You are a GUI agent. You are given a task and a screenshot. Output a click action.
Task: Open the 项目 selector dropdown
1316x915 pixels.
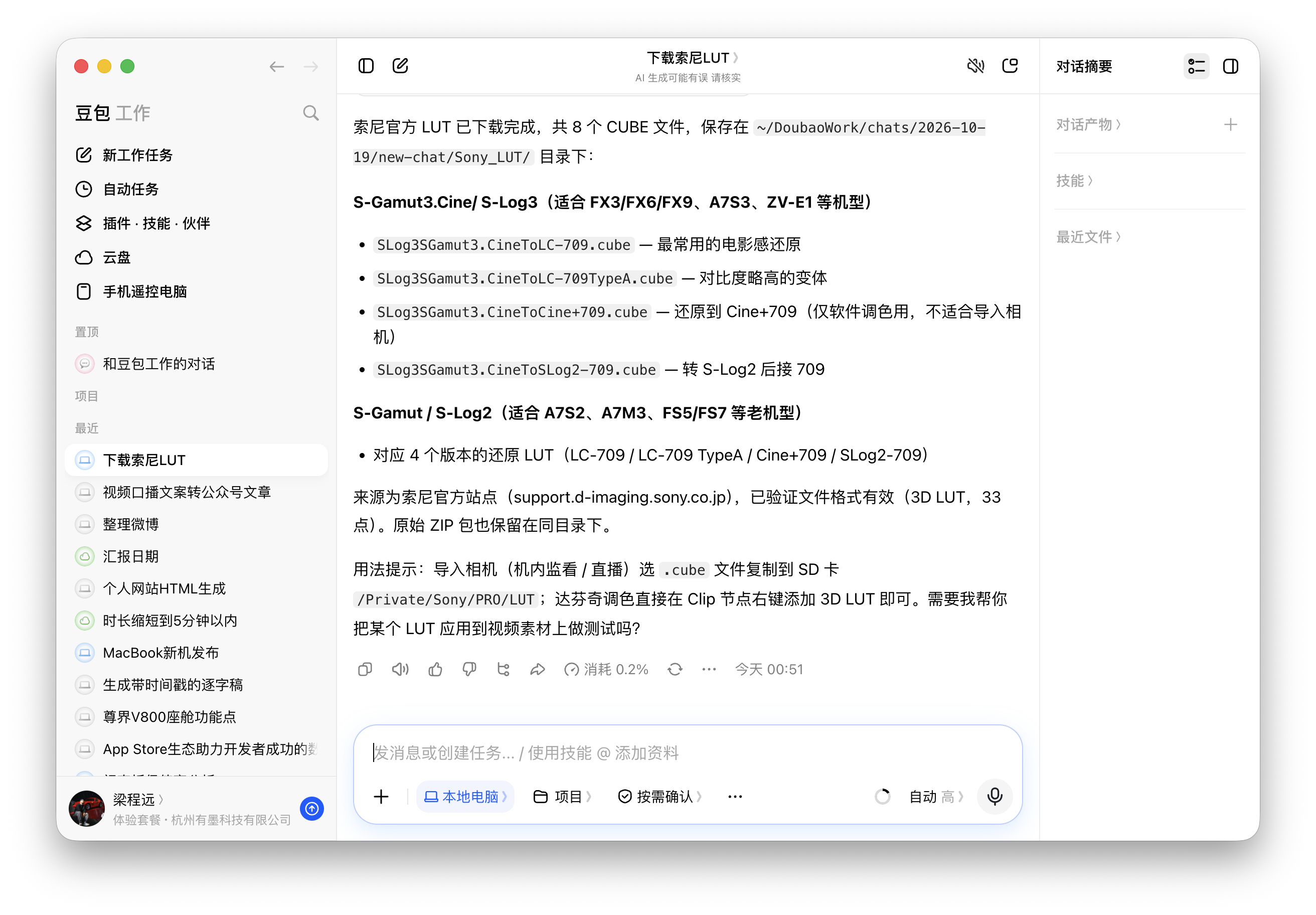click(x=562, y=796)
